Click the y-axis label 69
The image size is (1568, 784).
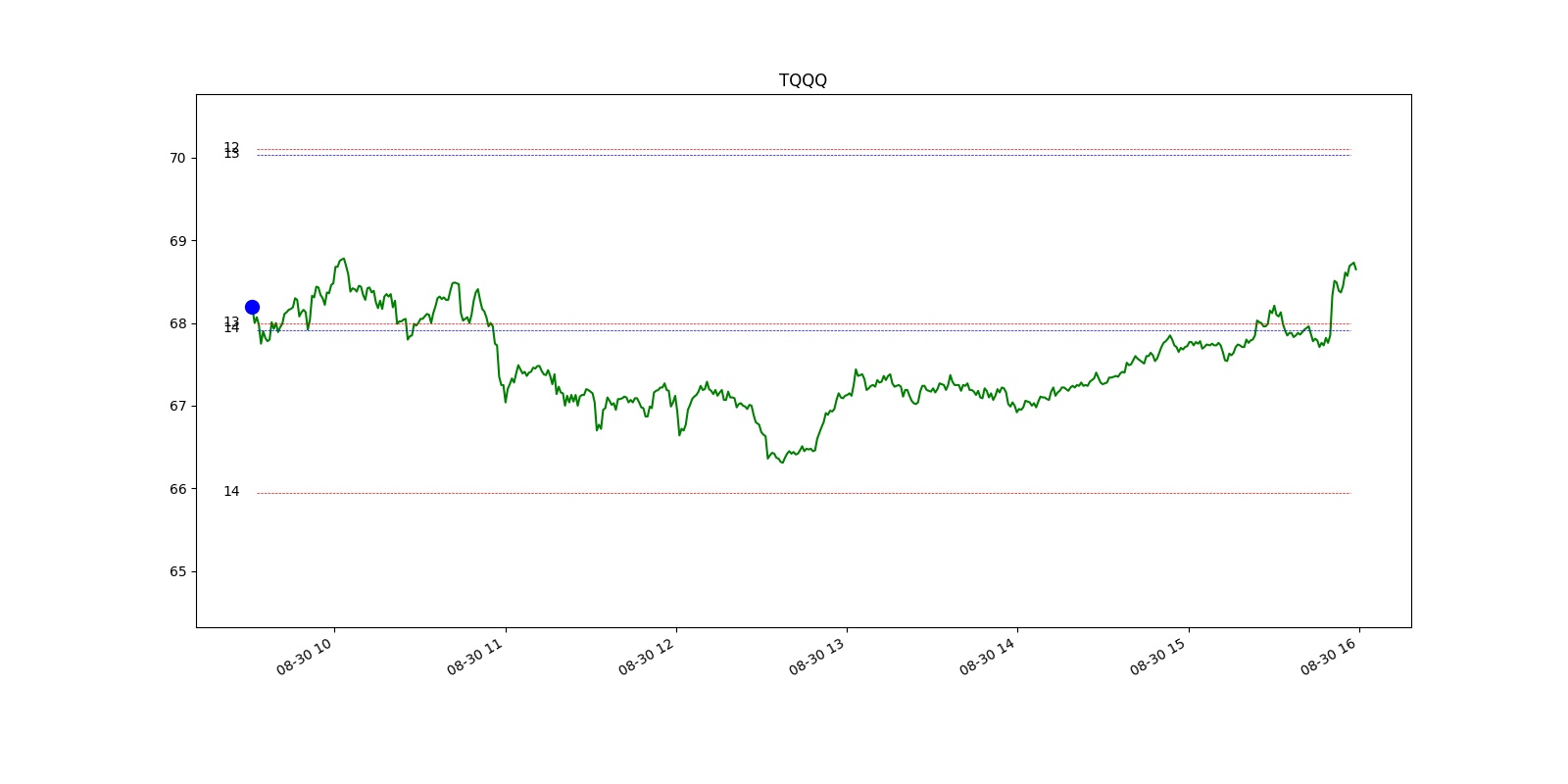coord(177,241)
